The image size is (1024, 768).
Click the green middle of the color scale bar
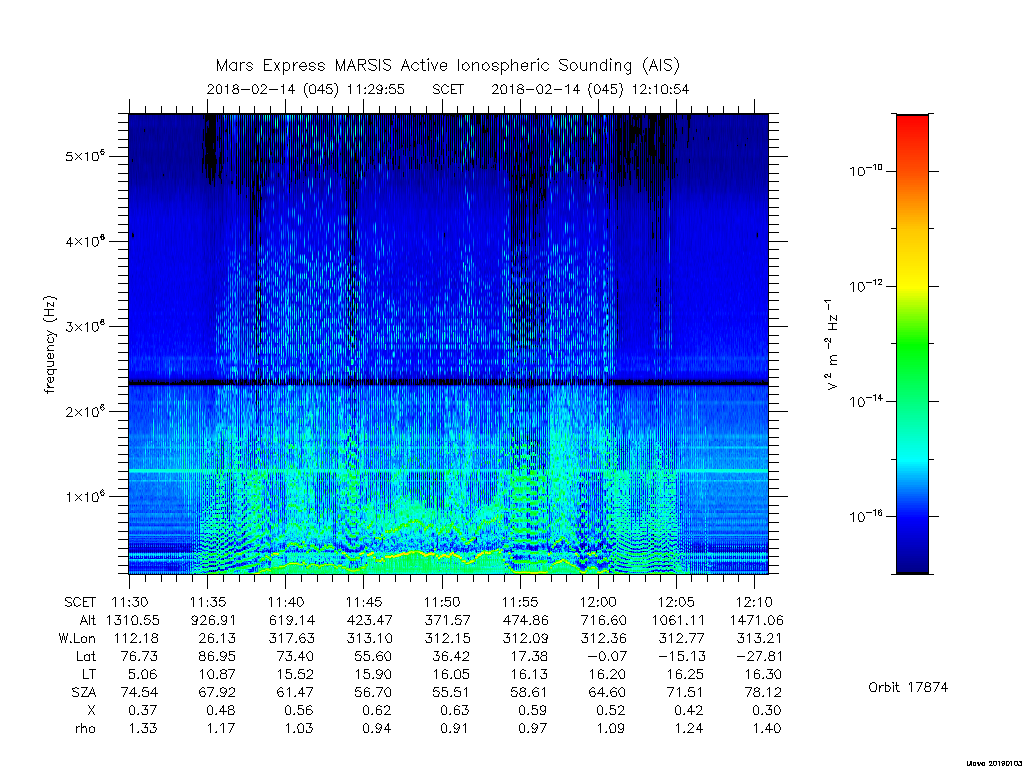point(912,343)
